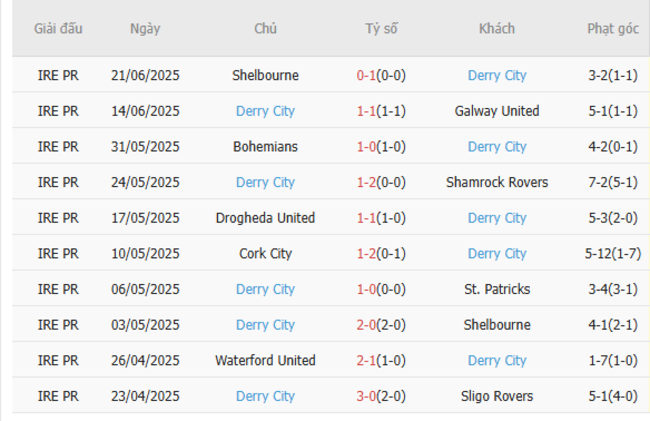Click the Bohemians team name
This screenshot has height=421, width=650.
[265, 147]
